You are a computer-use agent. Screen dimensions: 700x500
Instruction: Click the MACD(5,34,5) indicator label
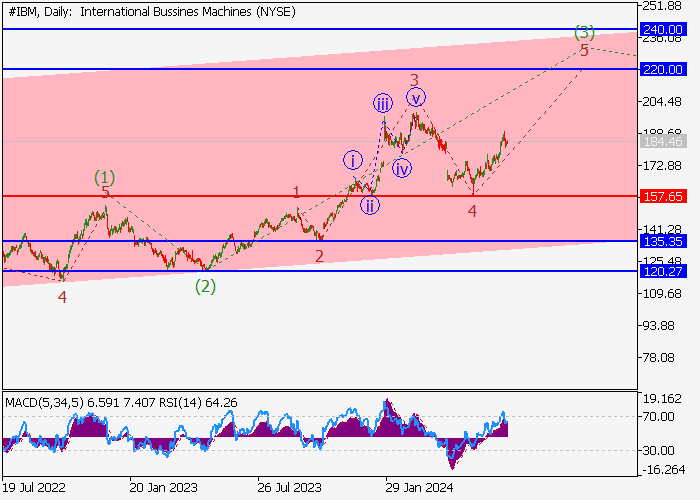[x=44, y=403]
